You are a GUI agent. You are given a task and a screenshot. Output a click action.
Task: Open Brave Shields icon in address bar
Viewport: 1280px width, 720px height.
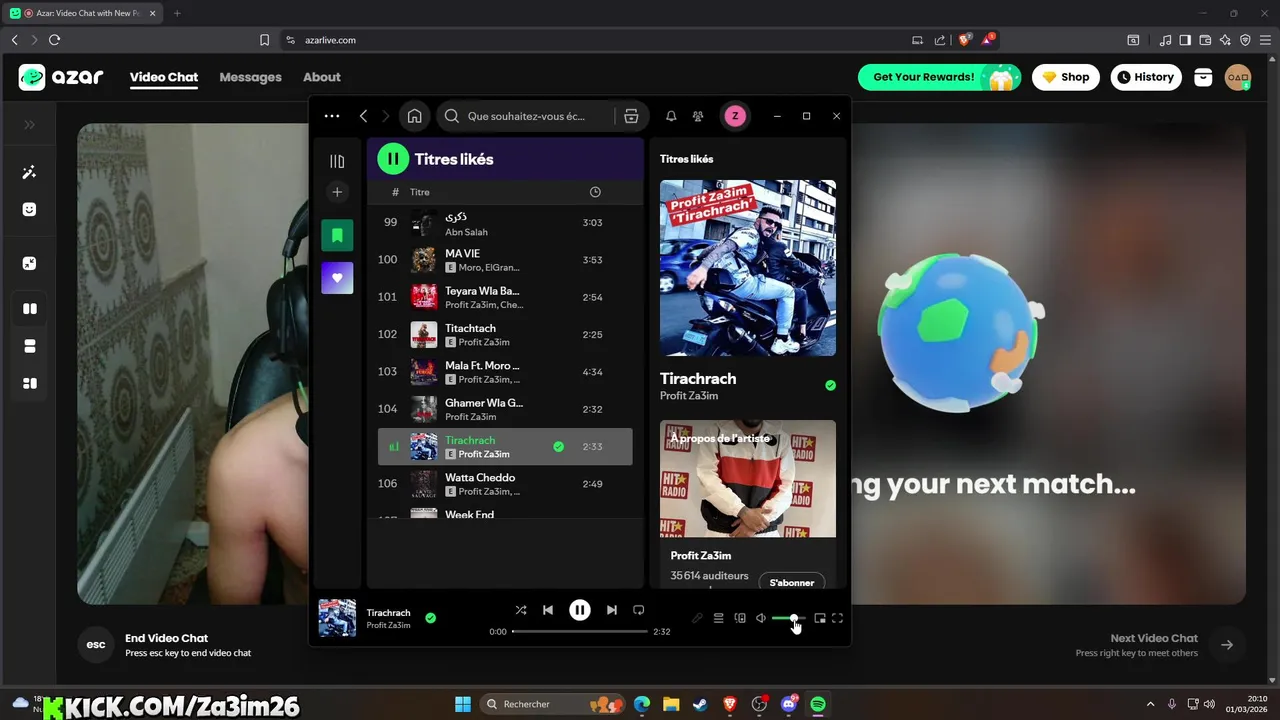point(964,40)
